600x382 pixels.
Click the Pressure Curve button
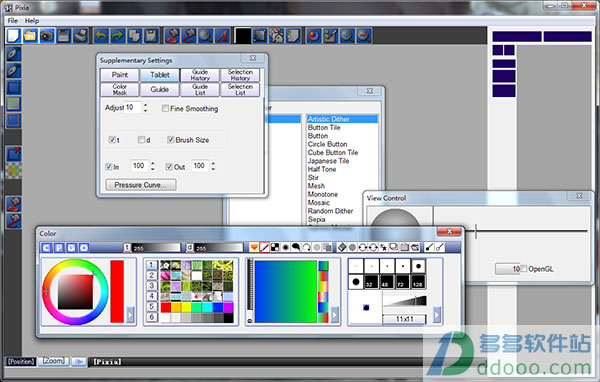pos(140,185)
